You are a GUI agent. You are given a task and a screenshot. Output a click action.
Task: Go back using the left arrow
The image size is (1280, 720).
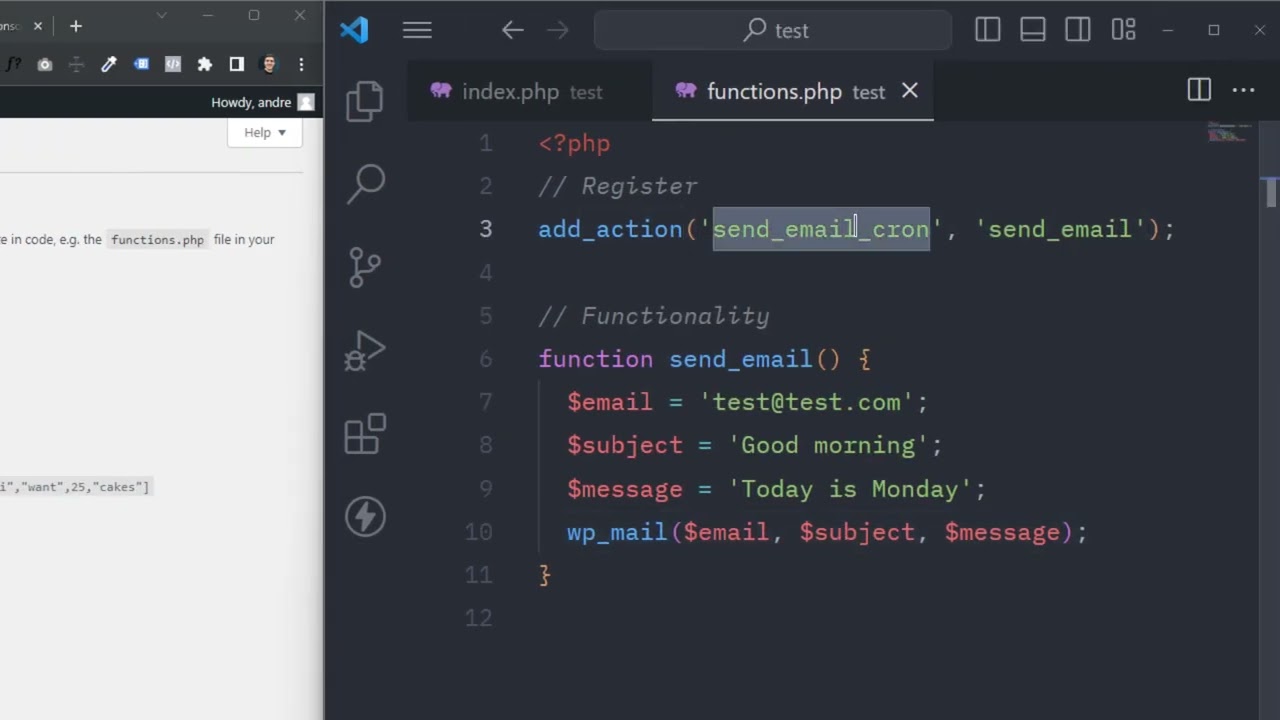tap(513, 30)
